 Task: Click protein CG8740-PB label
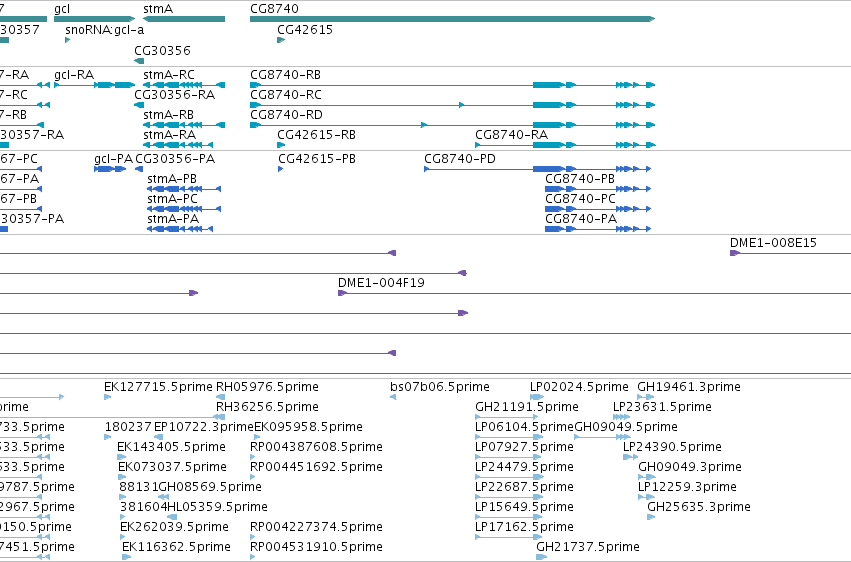click(x=580, y=178)
